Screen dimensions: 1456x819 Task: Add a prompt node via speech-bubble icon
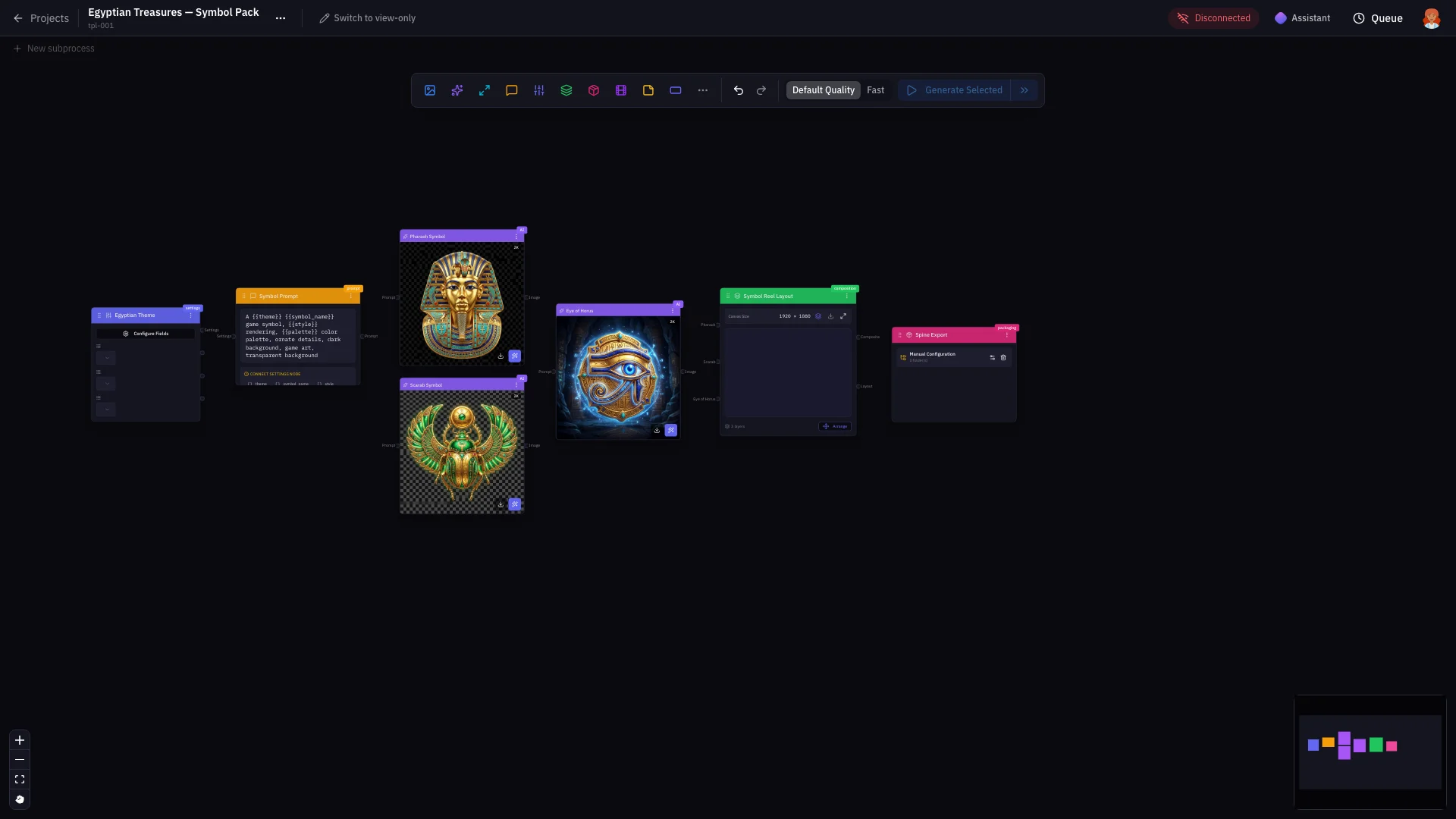[x=512, y=90]
